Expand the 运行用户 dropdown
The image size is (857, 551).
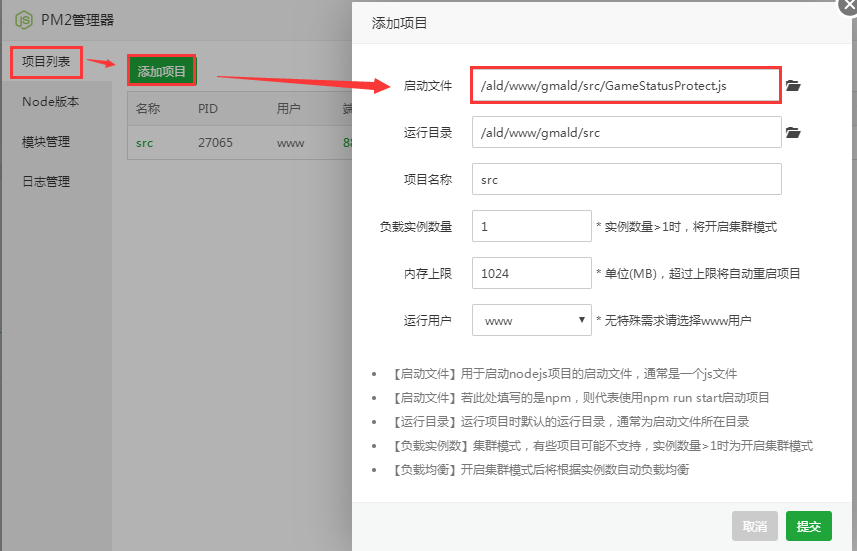point(531,321)
